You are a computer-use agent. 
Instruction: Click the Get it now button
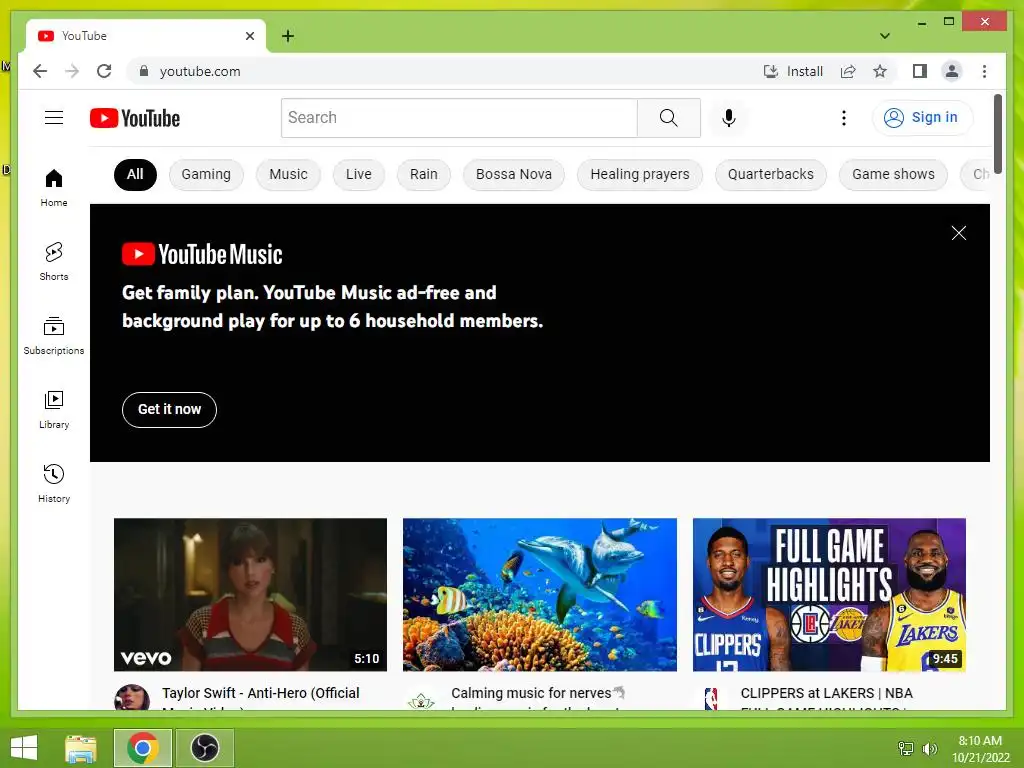(x=169, y=409)
